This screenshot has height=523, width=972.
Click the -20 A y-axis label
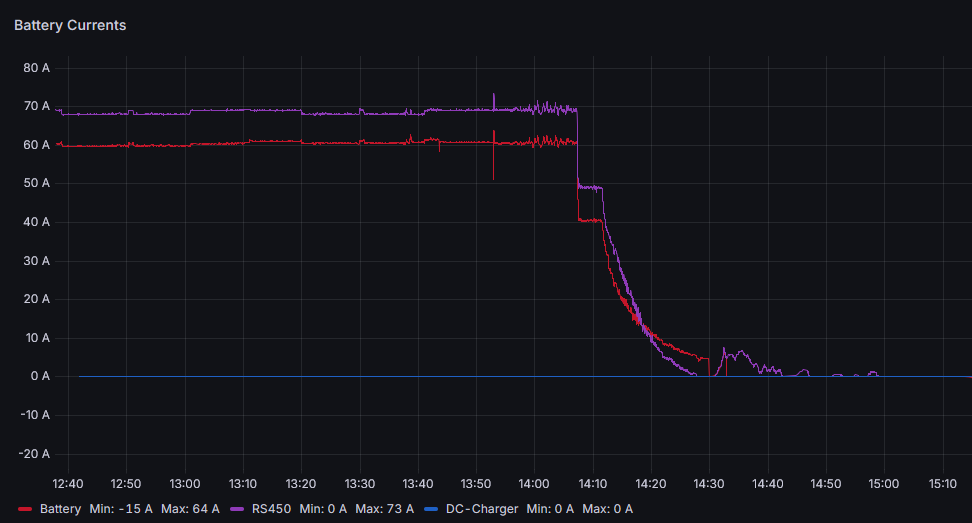(x=34, y=453)
